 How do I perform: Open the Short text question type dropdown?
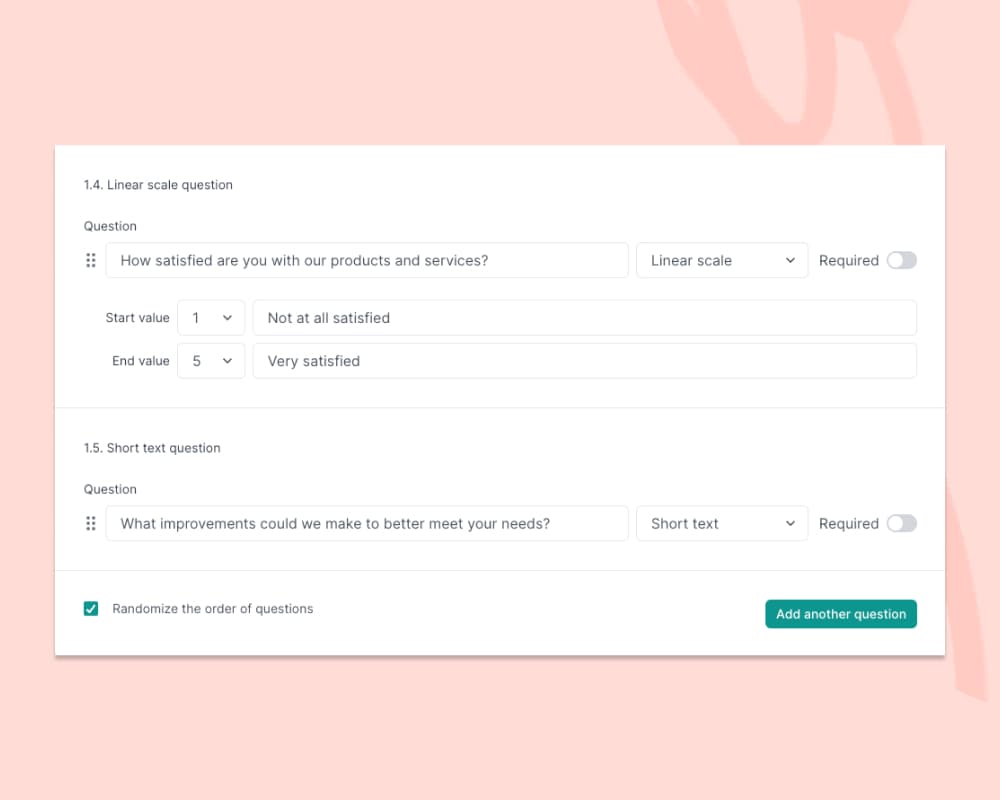pyautogui.click(x=722, y=523)
